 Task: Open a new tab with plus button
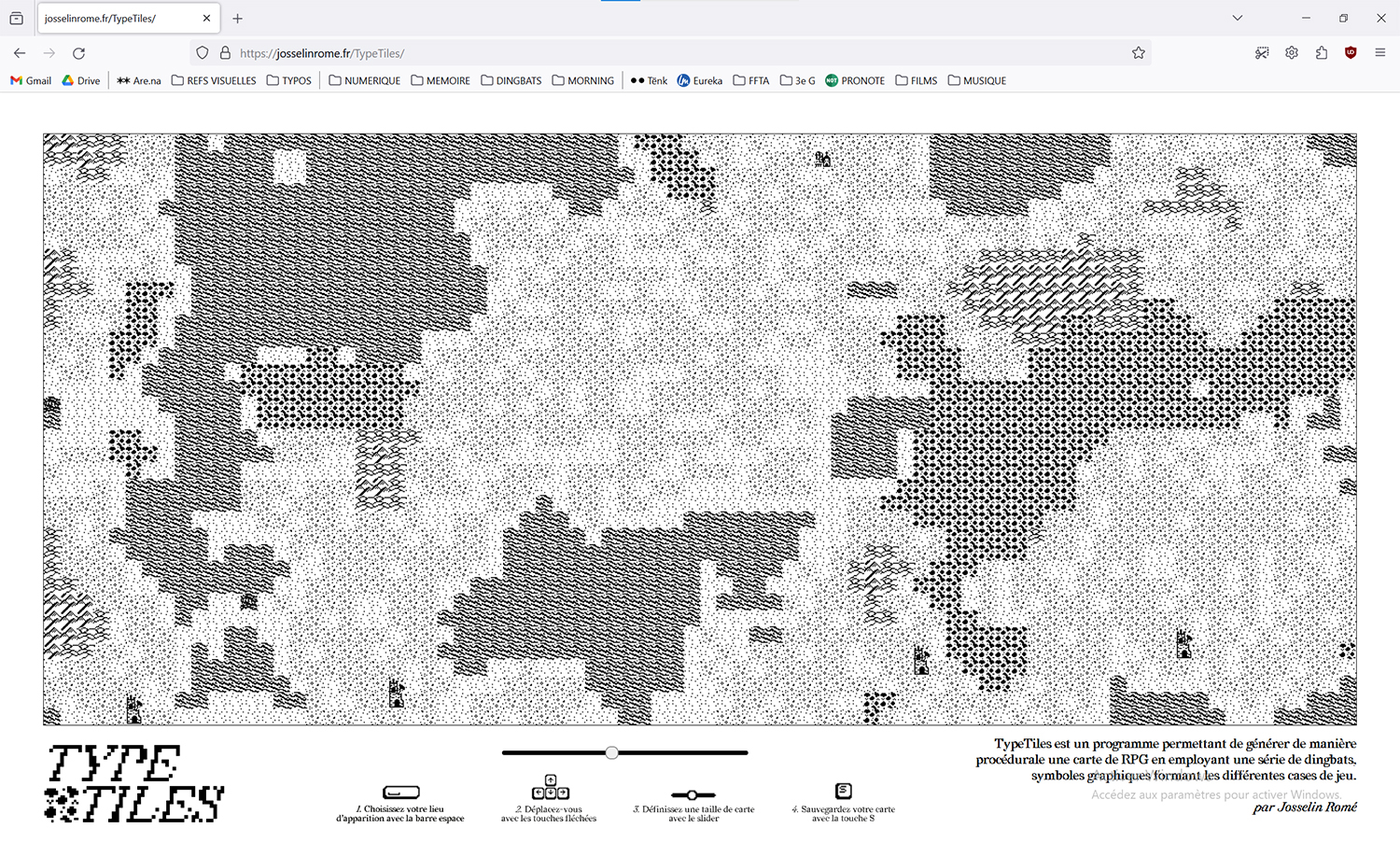(x=237, y=19)
